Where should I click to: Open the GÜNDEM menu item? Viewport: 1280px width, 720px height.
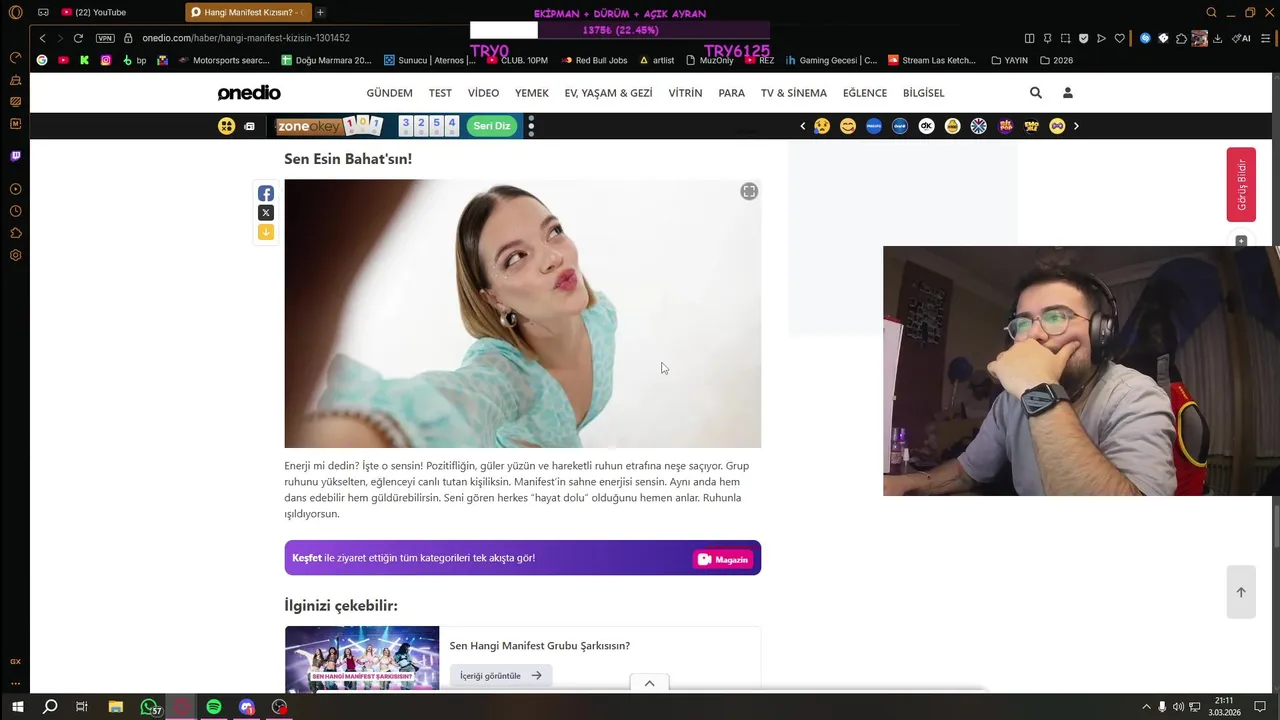389,93
